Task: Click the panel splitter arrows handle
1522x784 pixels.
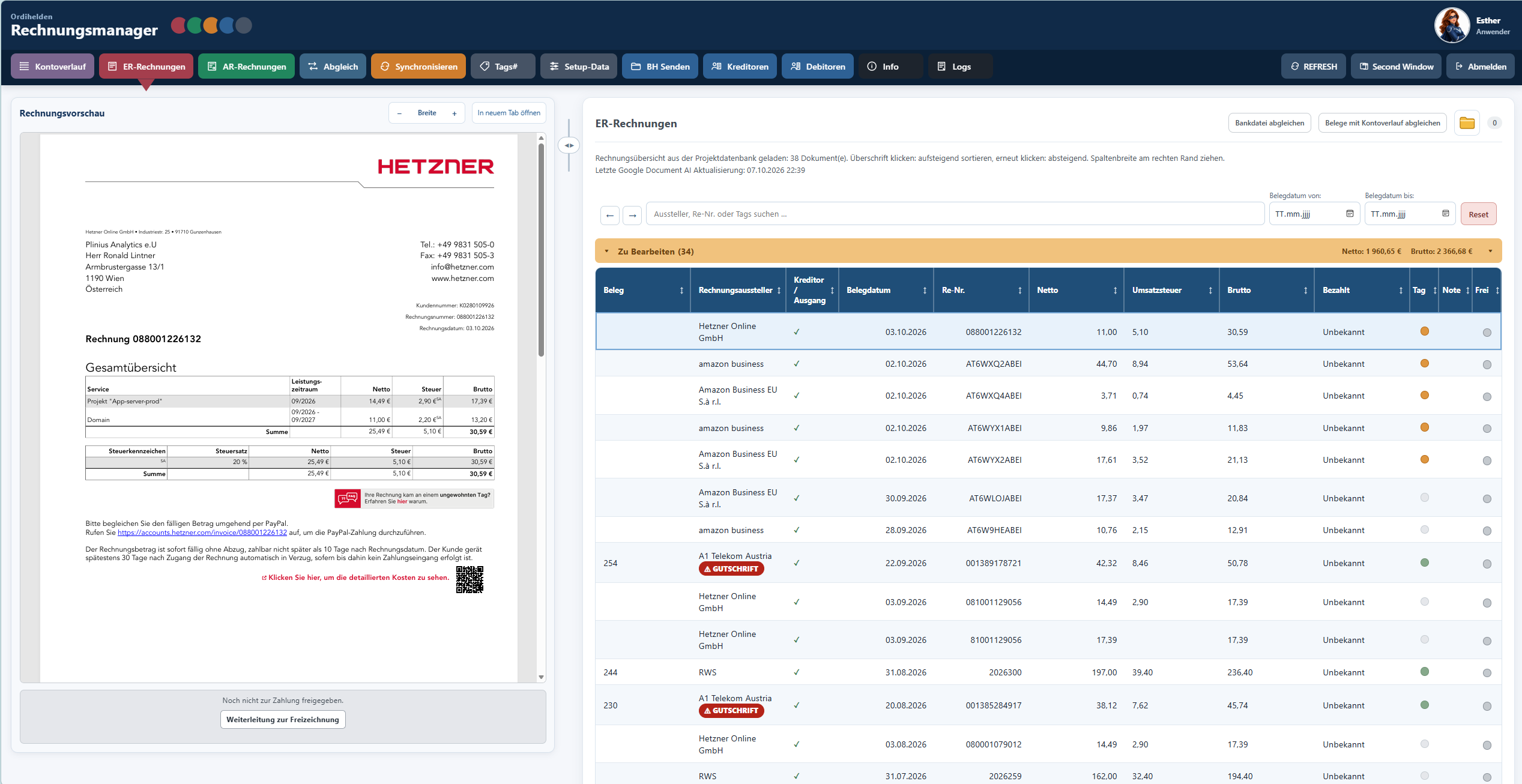Action: tap(569, 145)
